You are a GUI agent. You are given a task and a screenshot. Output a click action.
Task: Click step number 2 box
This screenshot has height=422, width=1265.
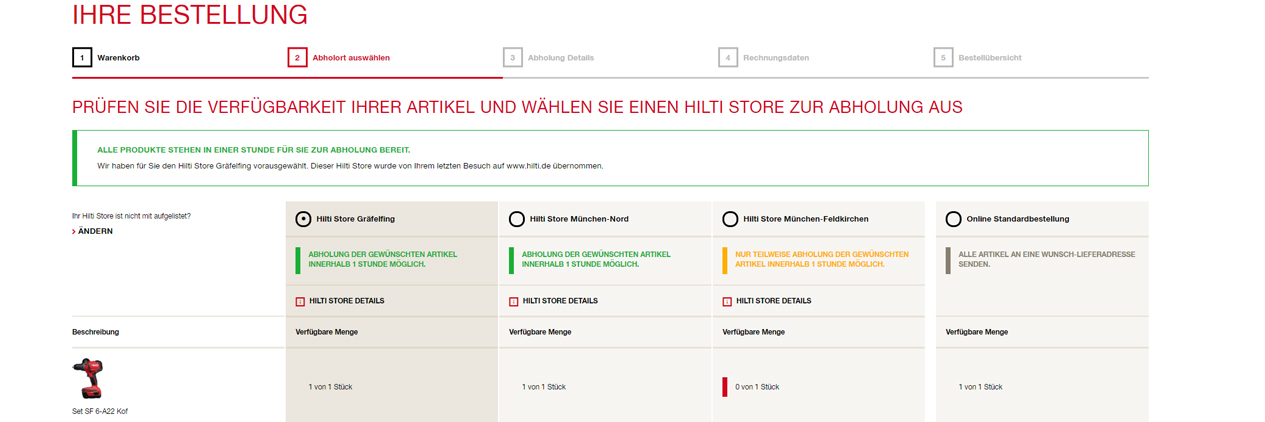tap(297, 58)
